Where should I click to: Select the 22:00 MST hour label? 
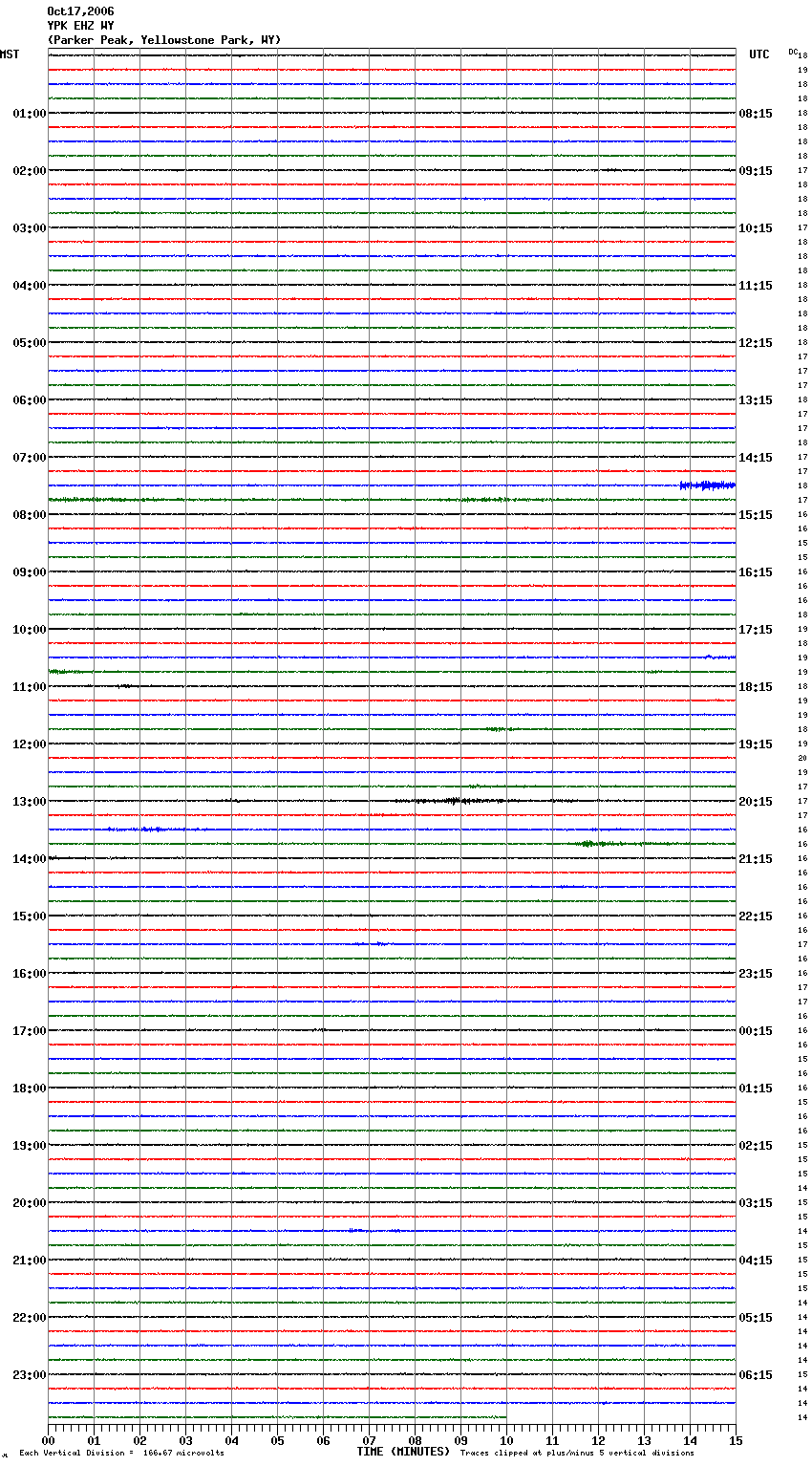(x=30, y=1318)
